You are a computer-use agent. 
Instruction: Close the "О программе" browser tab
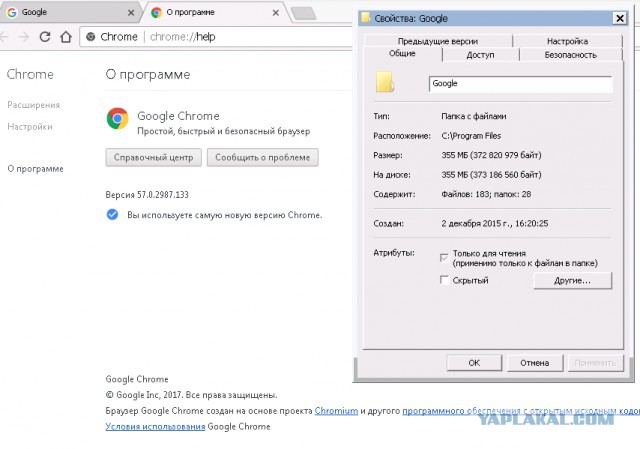pos(276,13)
